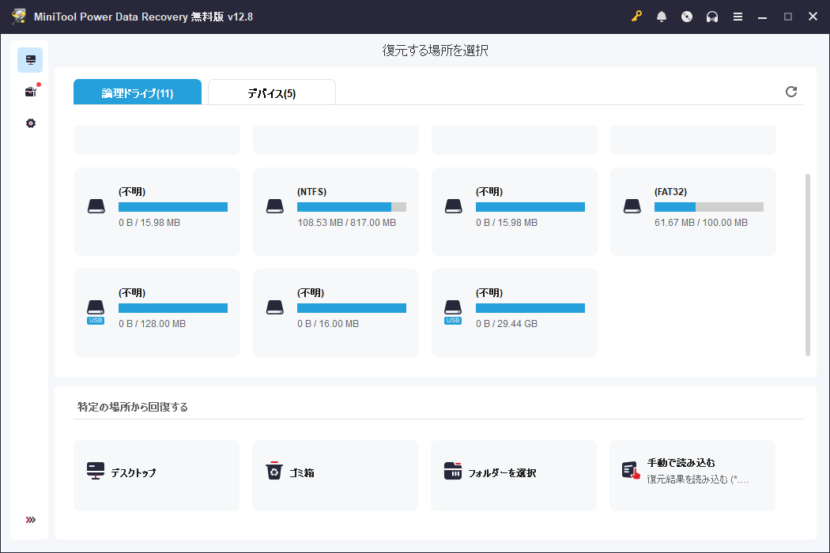Expand the sidebar with red double-arrow
830x553 pixels.
30,520
